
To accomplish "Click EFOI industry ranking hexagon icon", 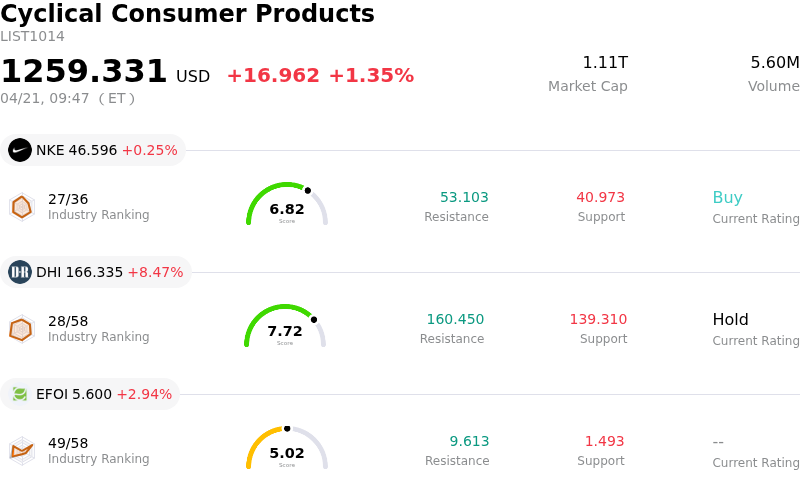I will (x=21, y=450).
